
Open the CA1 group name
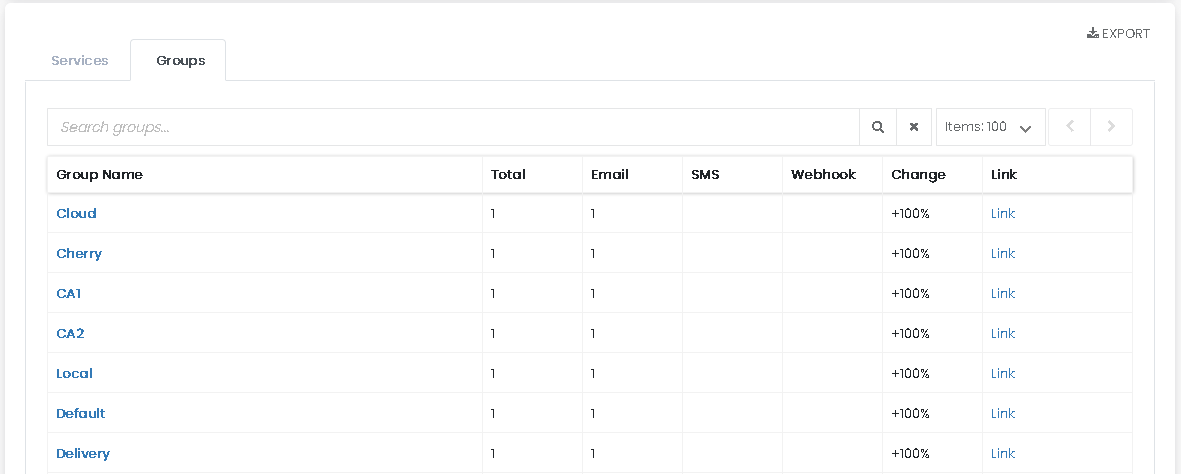pos(69,293)
